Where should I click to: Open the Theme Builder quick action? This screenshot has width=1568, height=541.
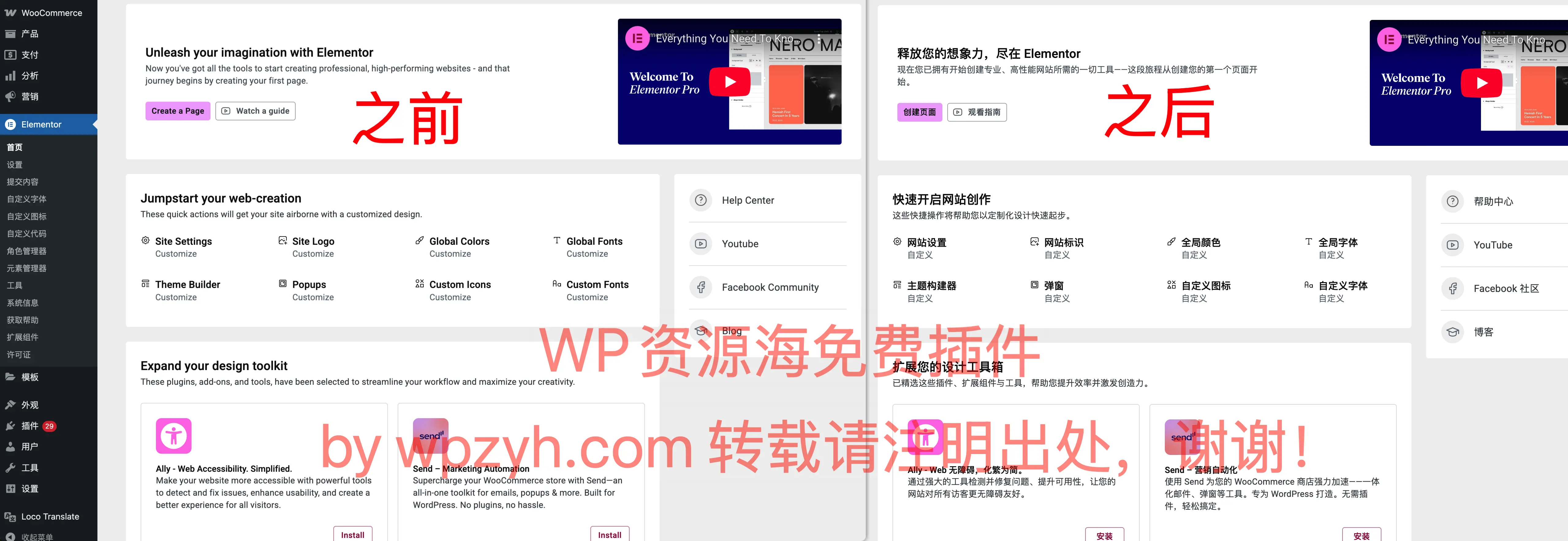(145, 284)
